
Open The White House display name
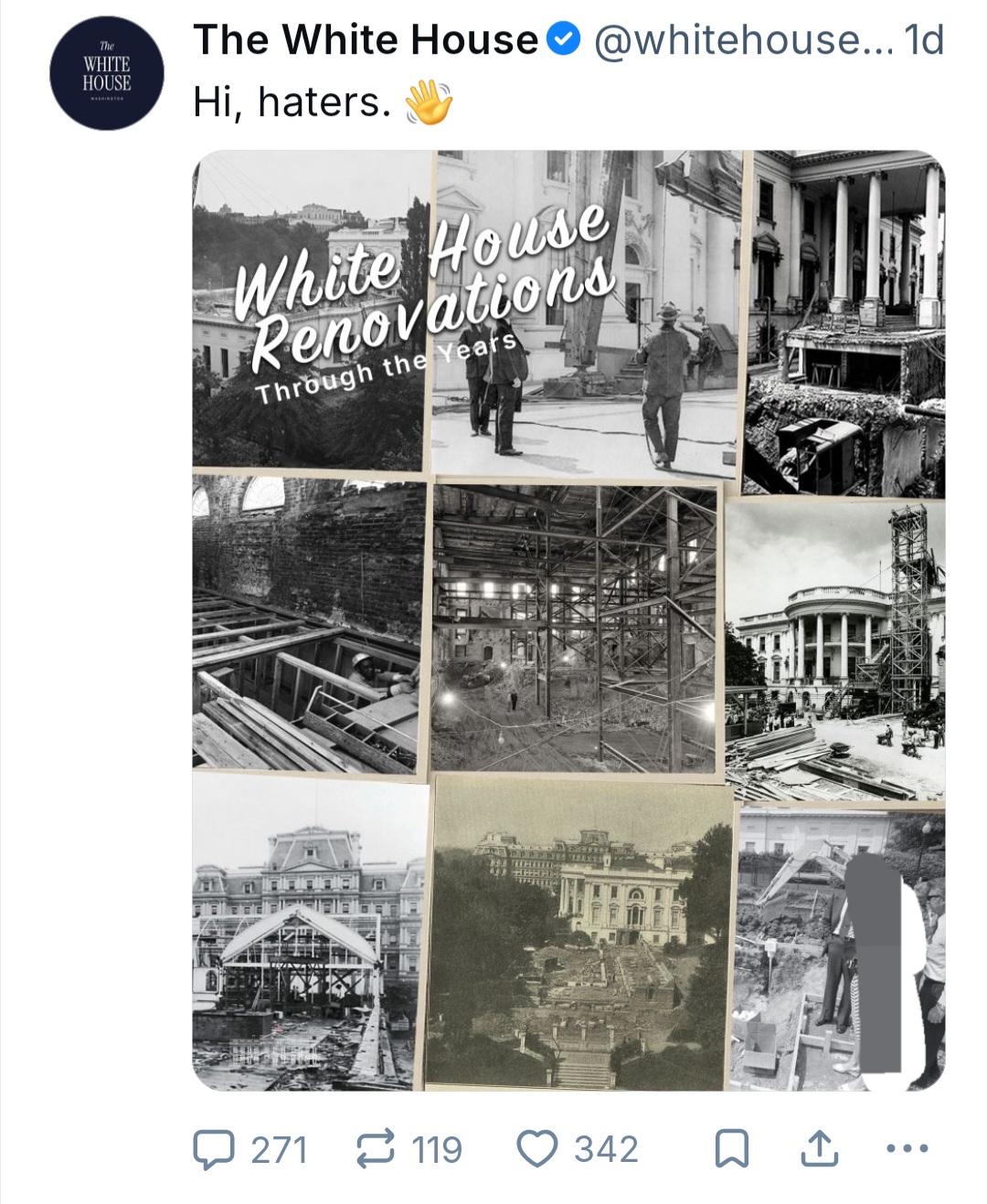tap(366, 39)
